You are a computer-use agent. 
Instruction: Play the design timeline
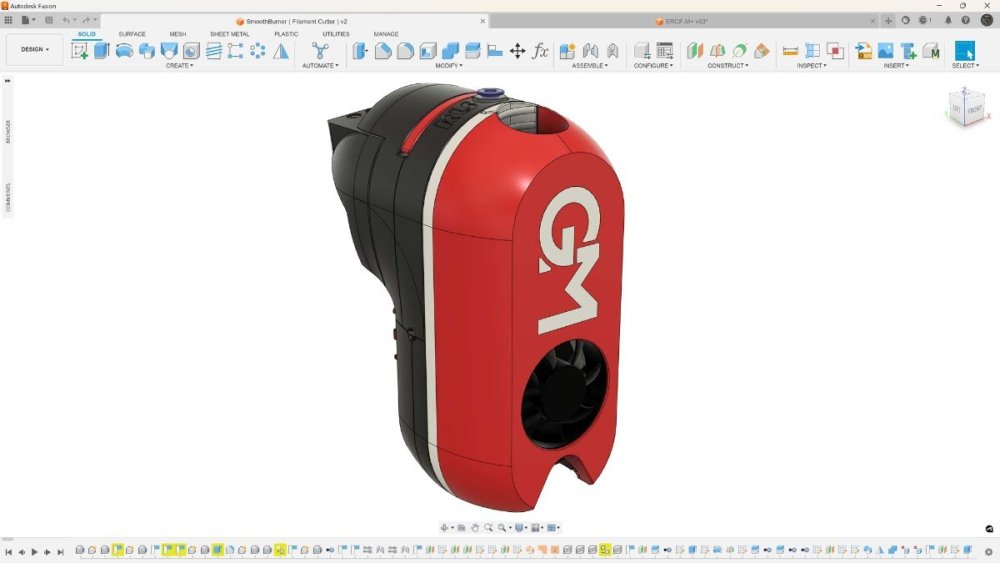(x=34, y=552)
